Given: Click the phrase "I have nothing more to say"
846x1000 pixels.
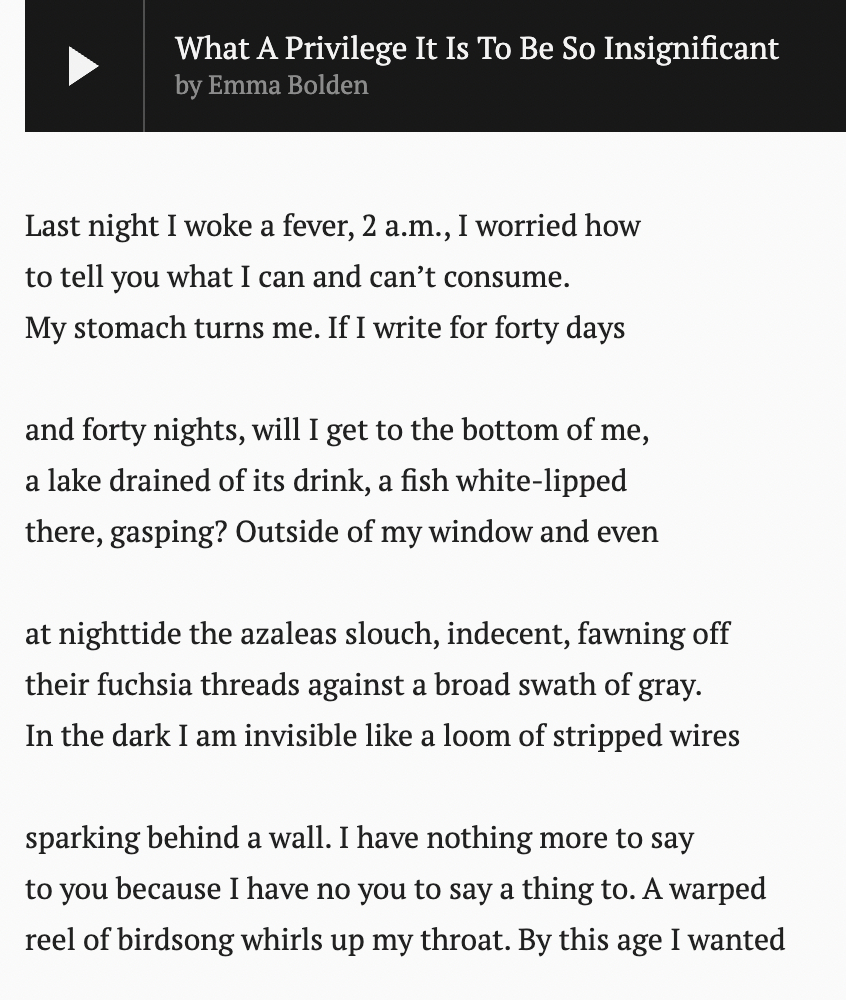Looking at the screenshot, I should click(x=516, y=838).
